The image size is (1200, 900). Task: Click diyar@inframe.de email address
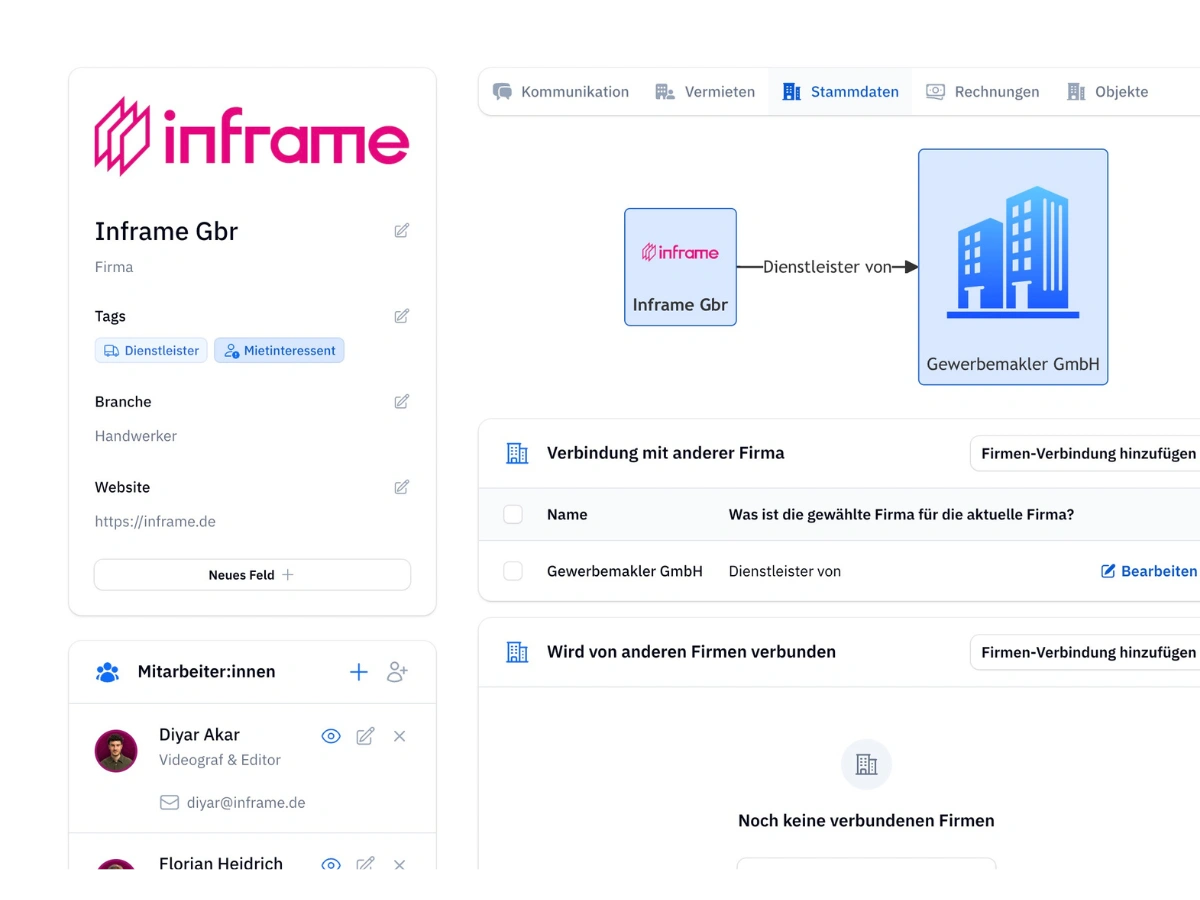[246, 802]
